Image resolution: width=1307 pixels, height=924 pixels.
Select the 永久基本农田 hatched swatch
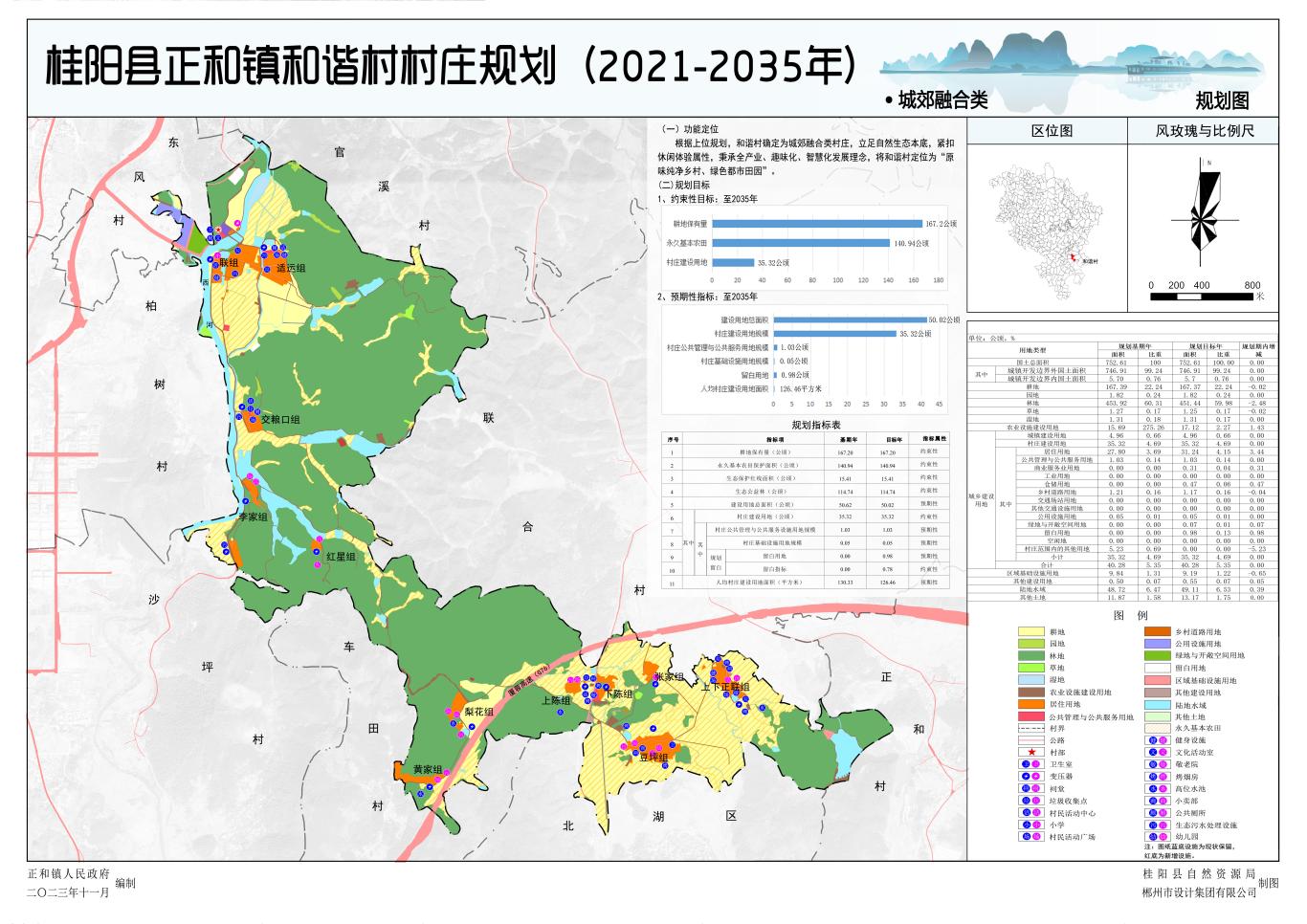(1158, 728)
